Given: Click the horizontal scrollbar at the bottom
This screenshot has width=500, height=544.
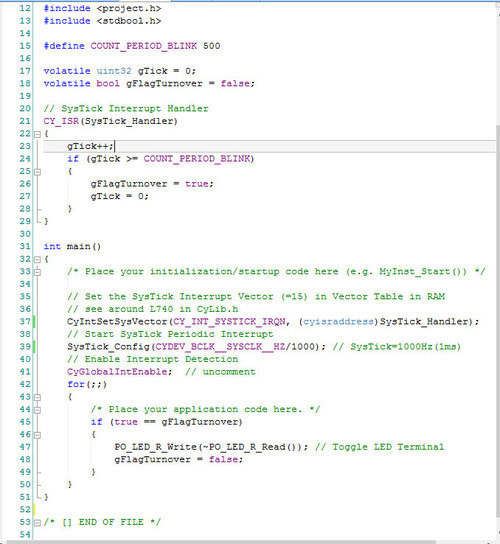Looking at the screenshot, I should [x=222, y=542].
